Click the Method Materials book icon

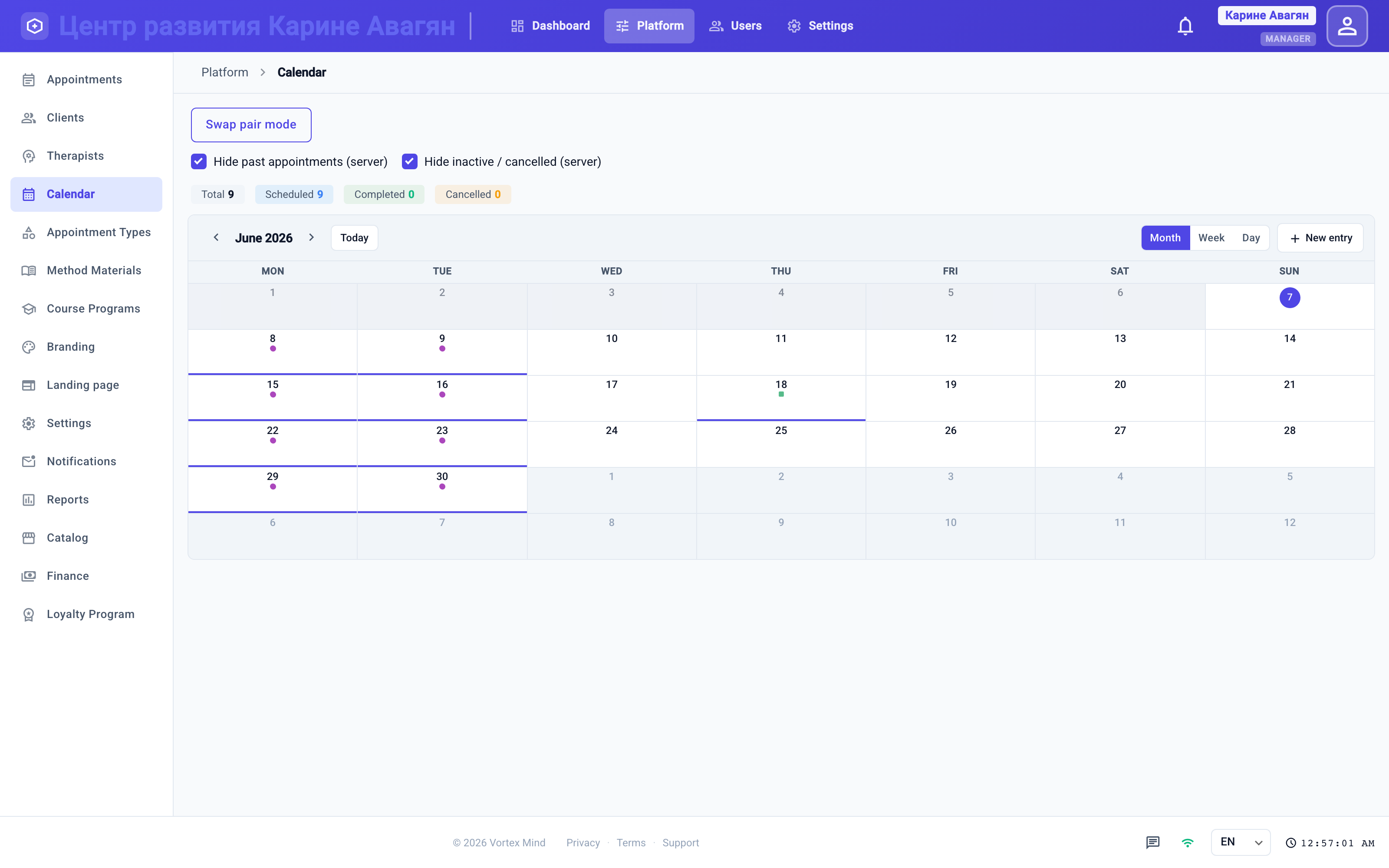click(29, 270)
